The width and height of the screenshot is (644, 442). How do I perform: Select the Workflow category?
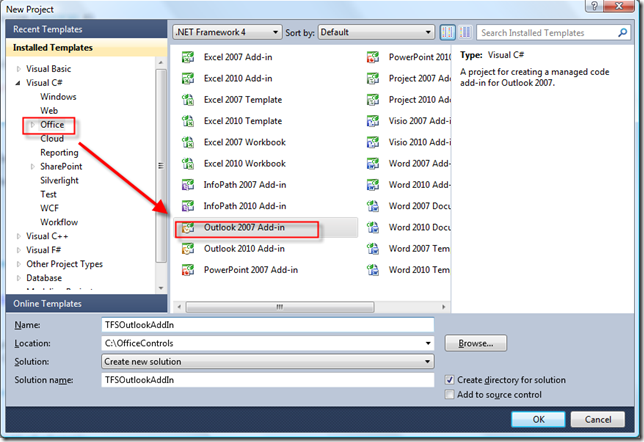pos(59,222)
